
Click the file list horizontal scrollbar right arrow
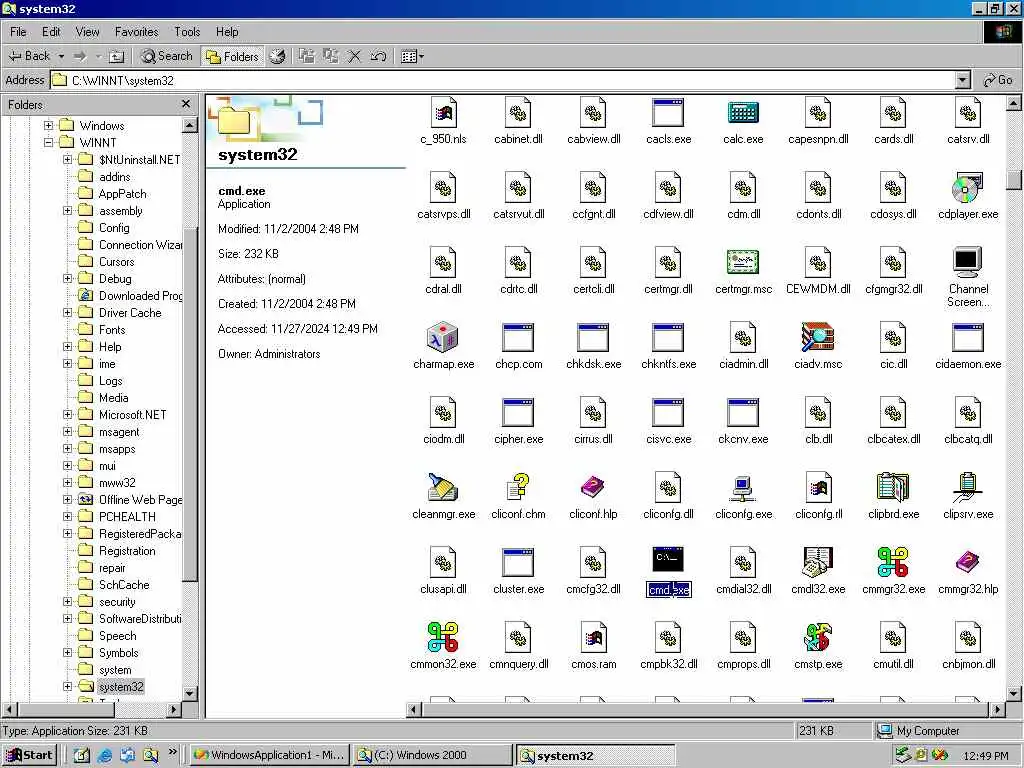[997, 709]
